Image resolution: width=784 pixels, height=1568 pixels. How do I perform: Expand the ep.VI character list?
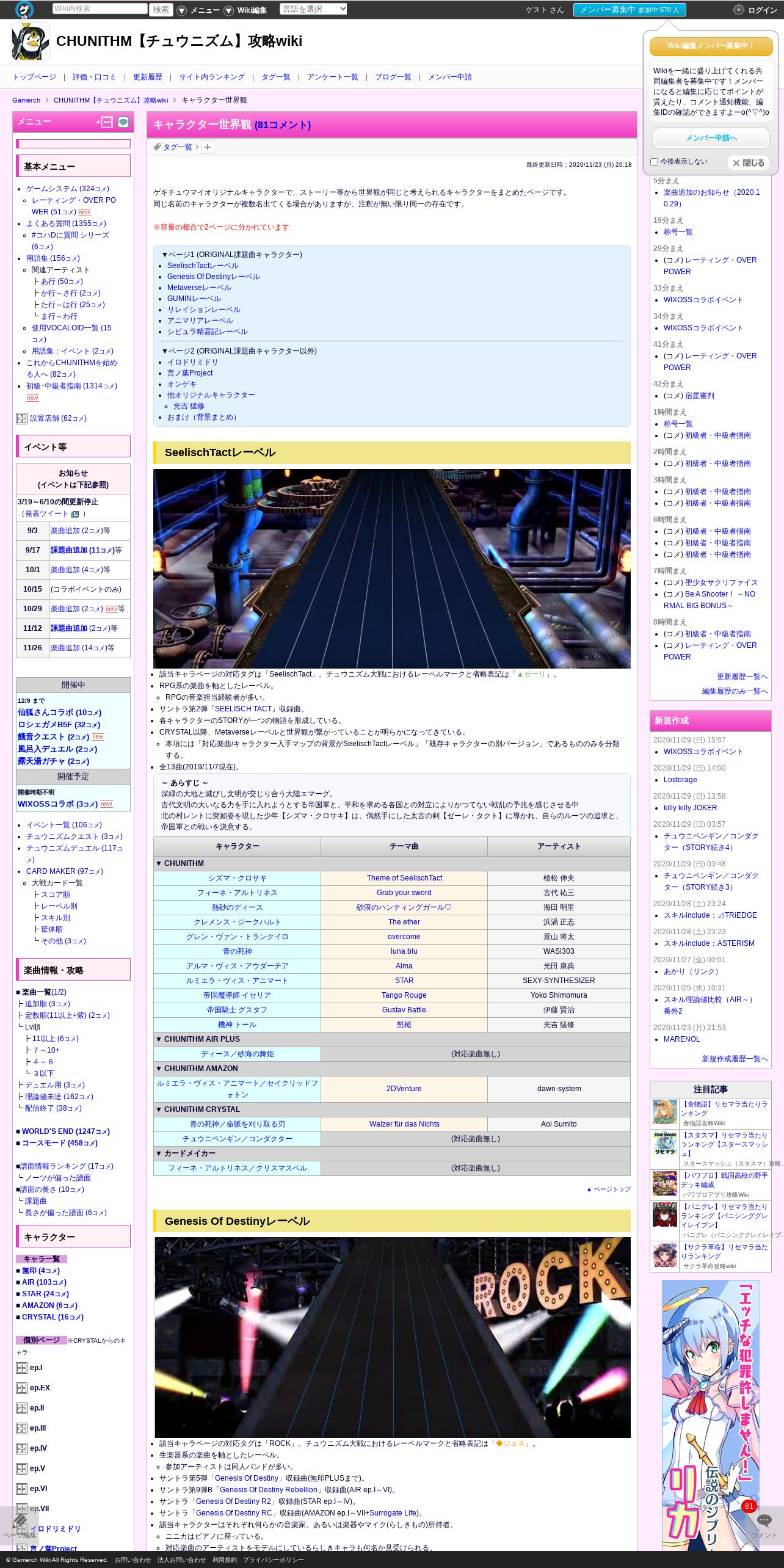[21, 1489]
